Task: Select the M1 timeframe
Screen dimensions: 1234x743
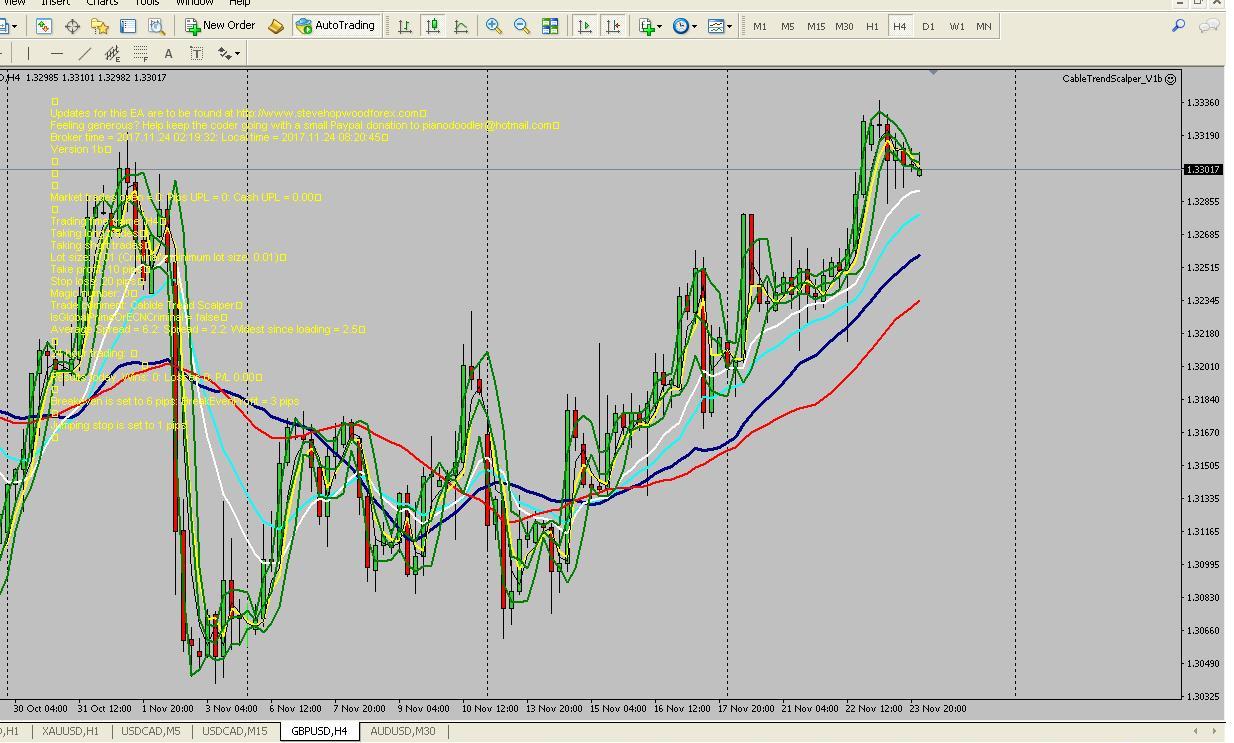Action: click(760, 26)
